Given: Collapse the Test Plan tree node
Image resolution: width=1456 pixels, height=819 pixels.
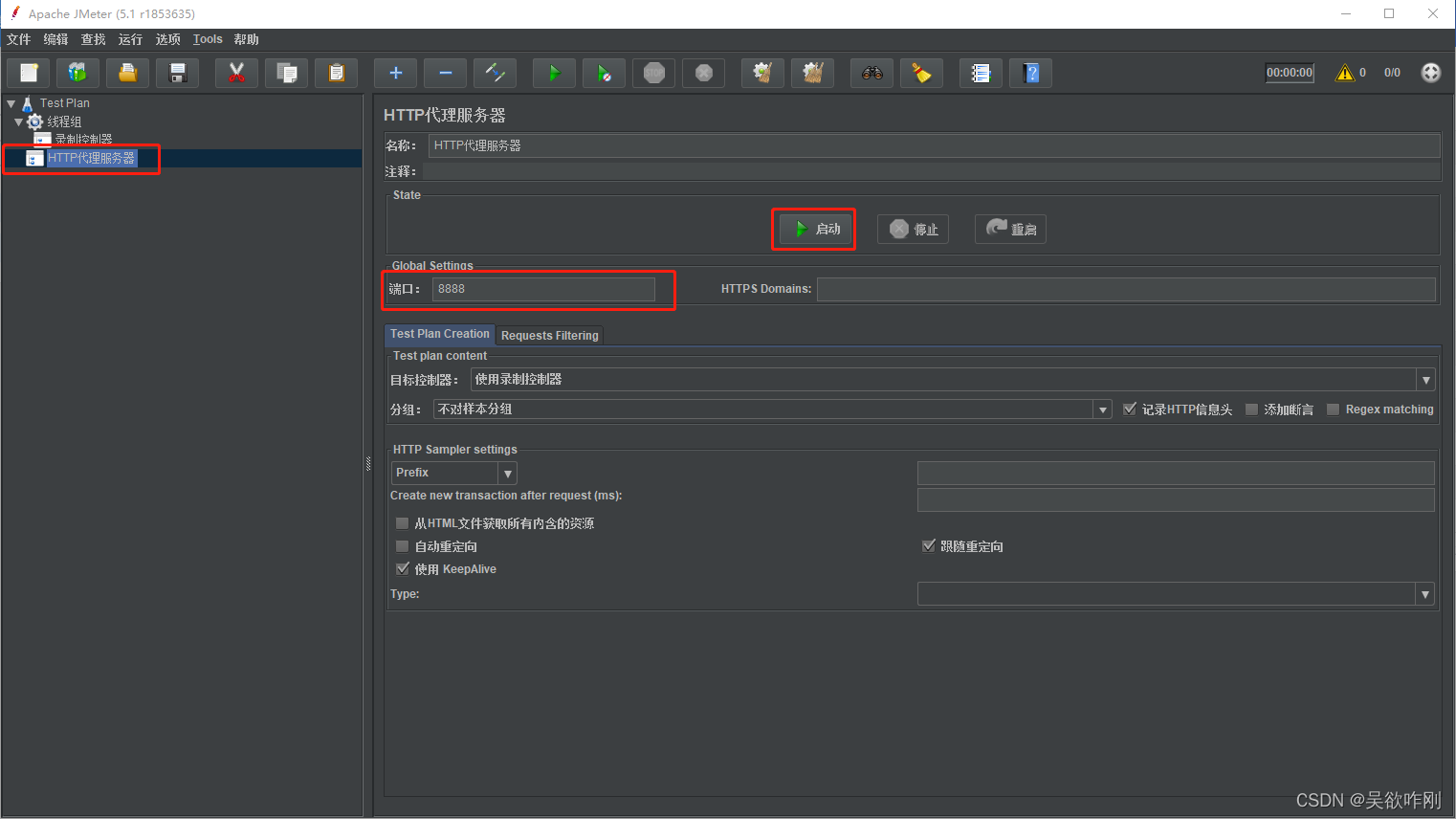Looking at the screenshot, I should (x=11, y=103).
